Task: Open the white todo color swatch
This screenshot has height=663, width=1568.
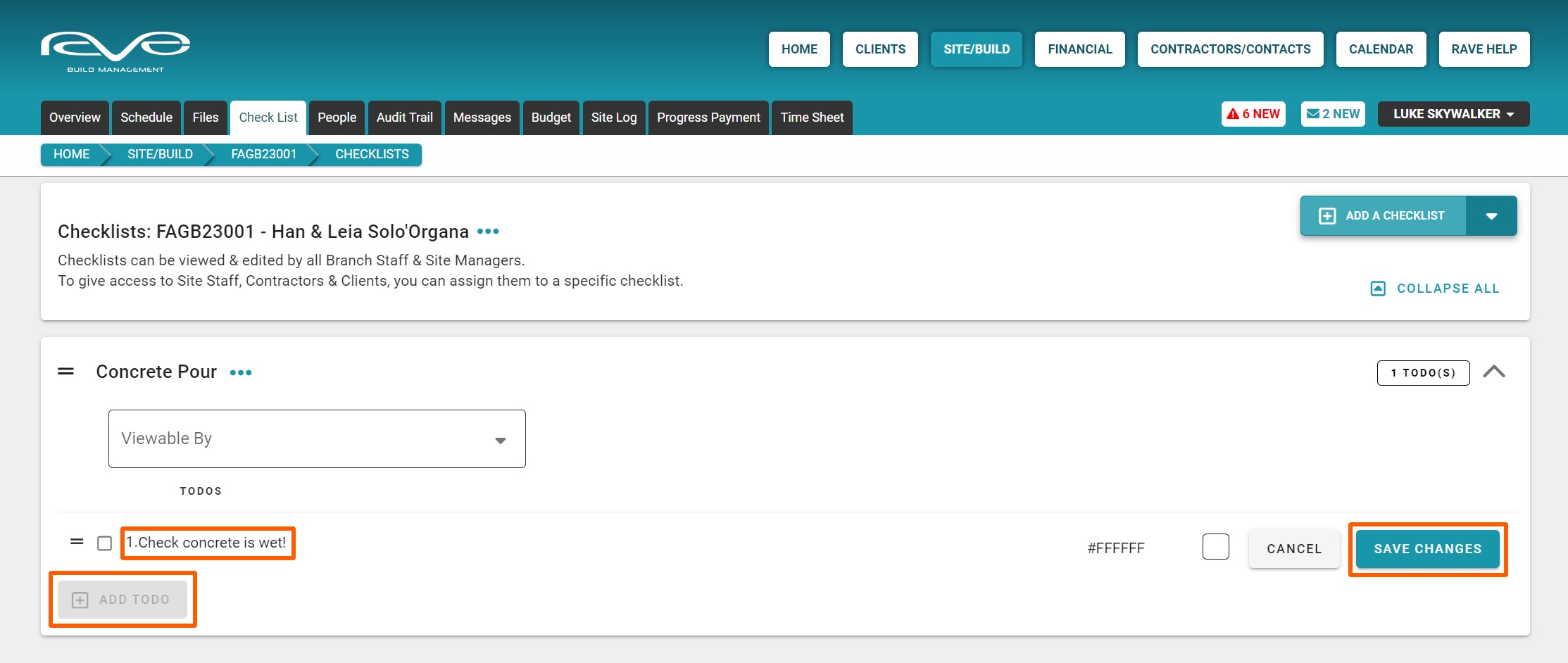Action: (1216, 547)
